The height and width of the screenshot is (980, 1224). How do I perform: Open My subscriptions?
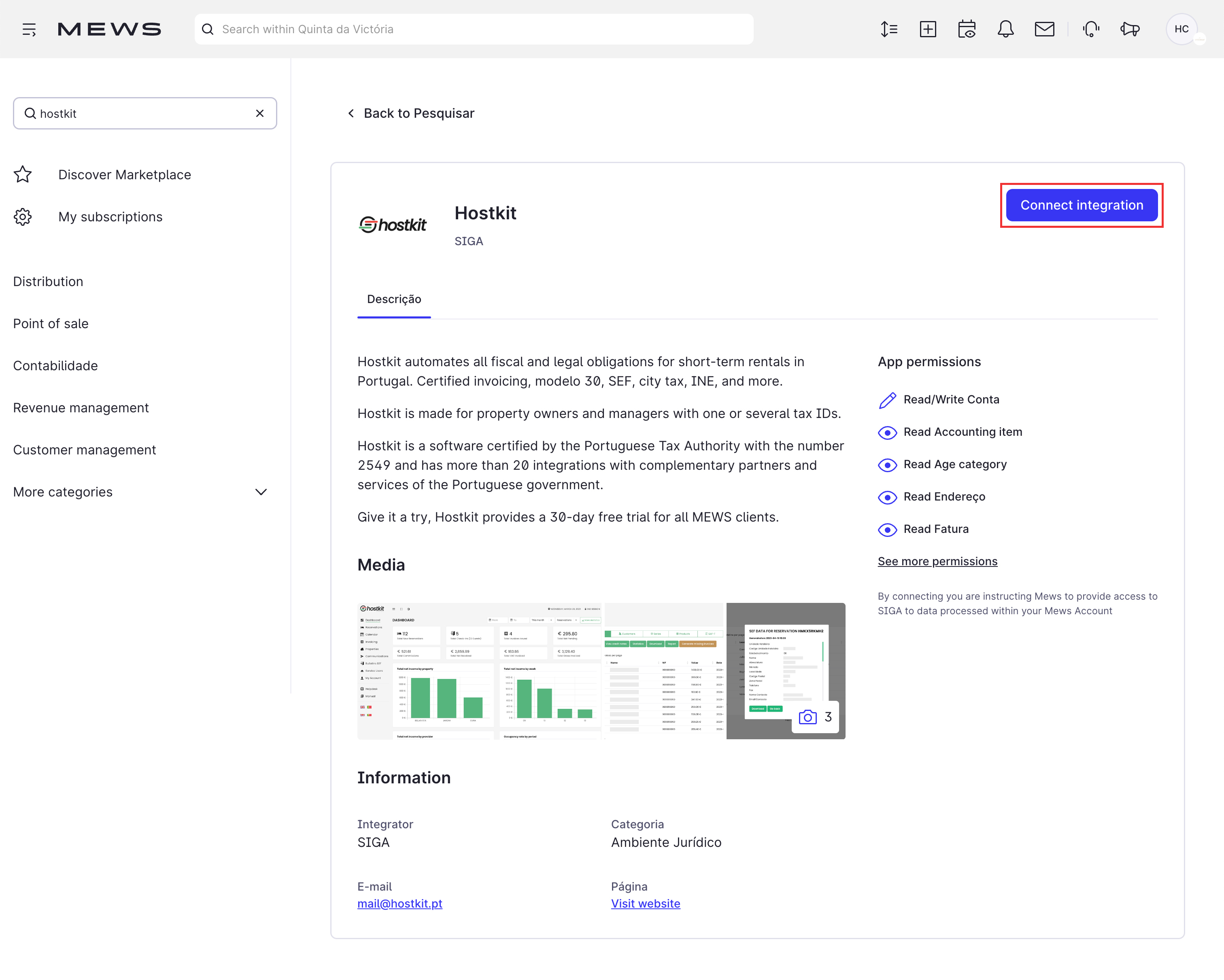[x=110, y=216]
